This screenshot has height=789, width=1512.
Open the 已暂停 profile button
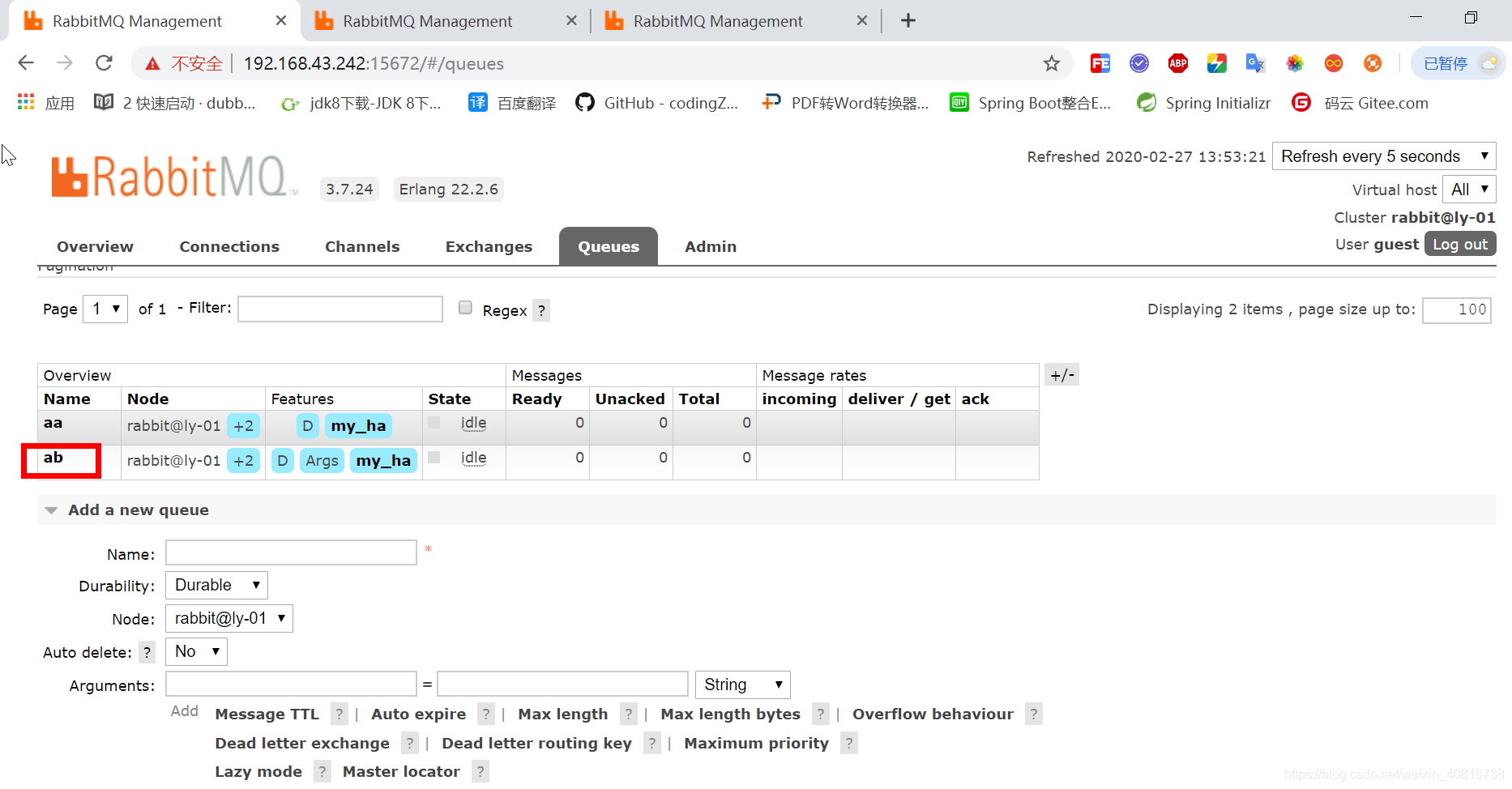click(1458, 63)
